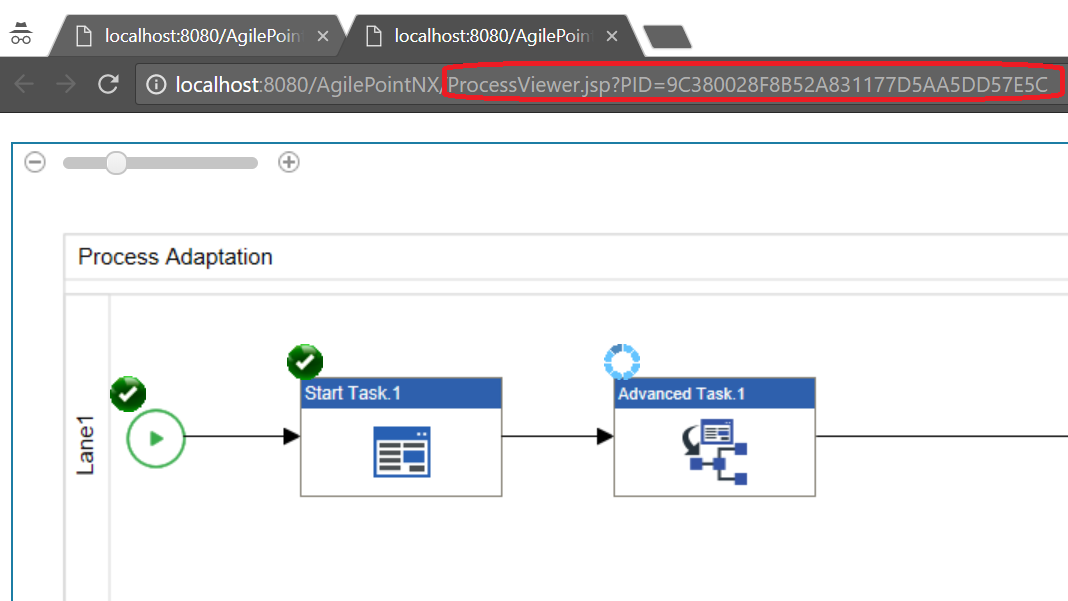Click the incognito mode browser icon
The height and width of the screenshot is (601, 1068).
point(22,30)
